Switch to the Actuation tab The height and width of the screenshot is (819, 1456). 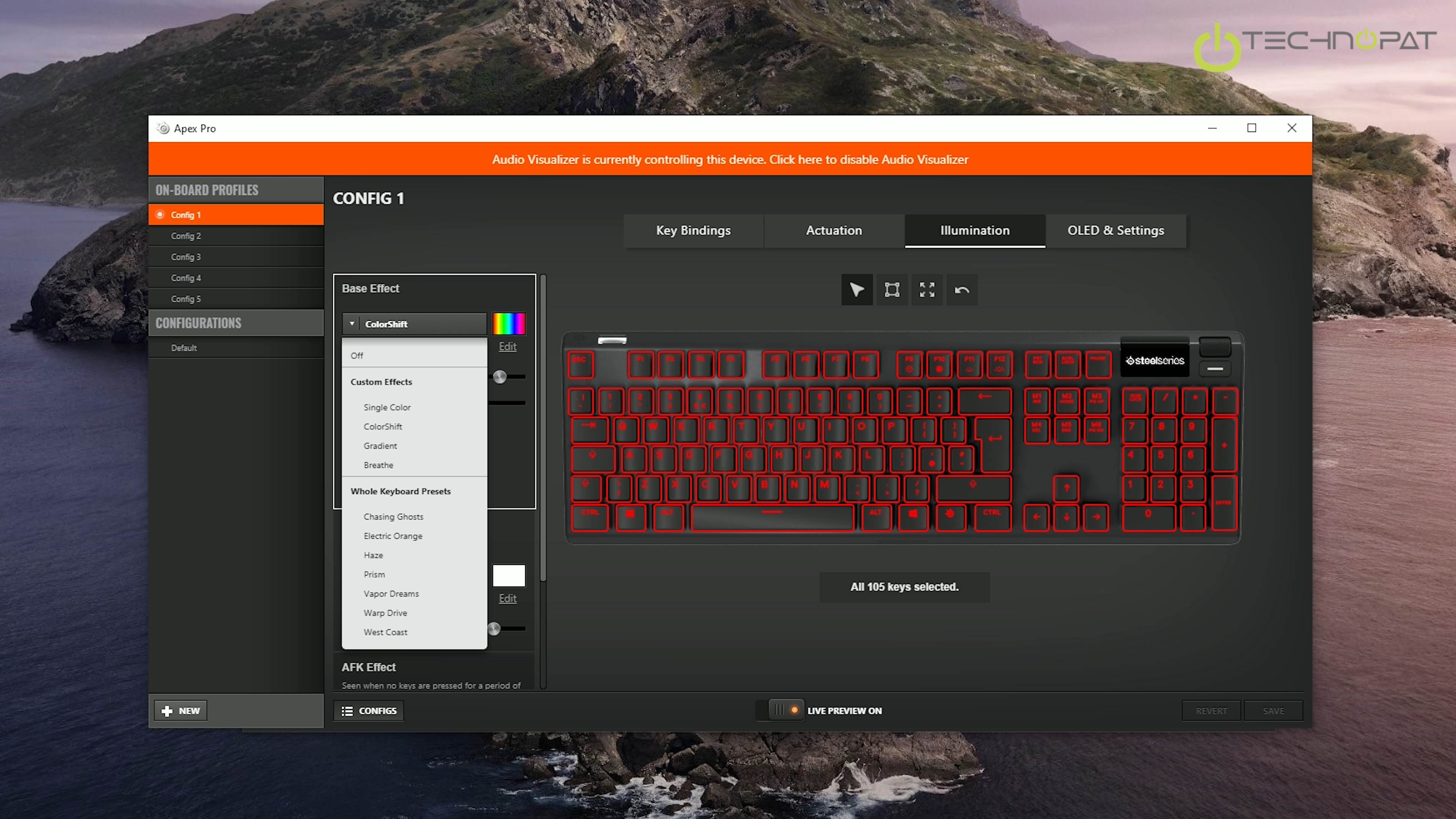(x=834, y=231)
